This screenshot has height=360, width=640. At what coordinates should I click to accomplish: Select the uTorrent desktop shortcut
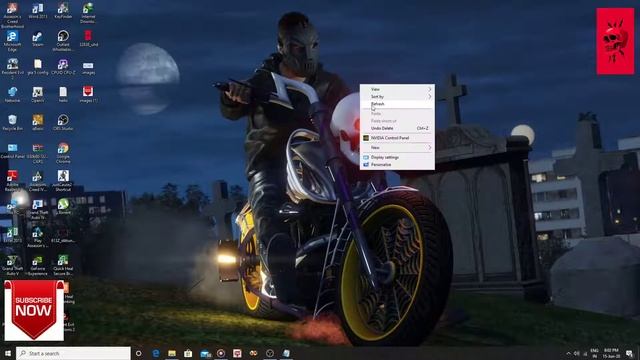[x=63, y=207]
